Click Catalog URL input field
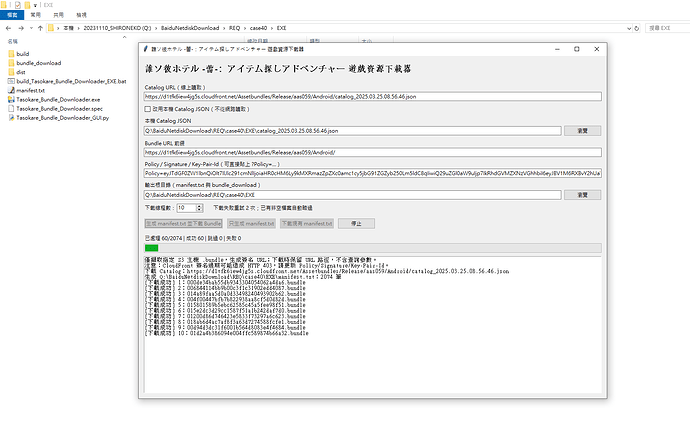Screen dimensions: 690x423 [373, 96]
